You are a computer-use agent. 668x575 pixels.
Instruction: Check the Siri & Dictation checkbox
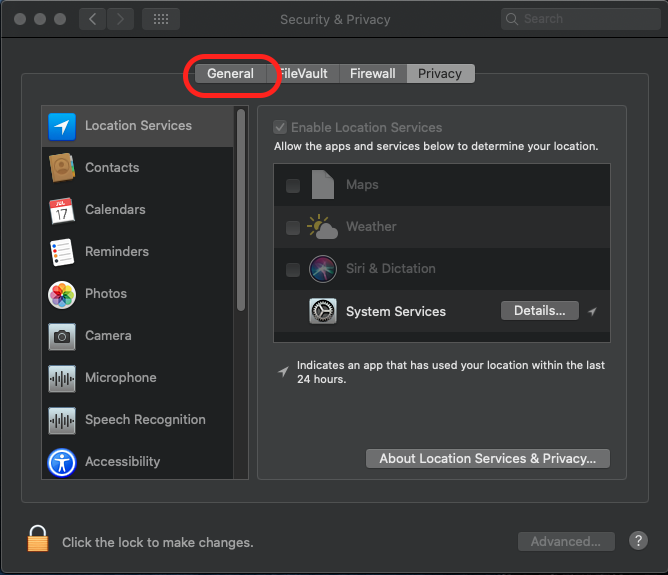click(x=293, y=269)
